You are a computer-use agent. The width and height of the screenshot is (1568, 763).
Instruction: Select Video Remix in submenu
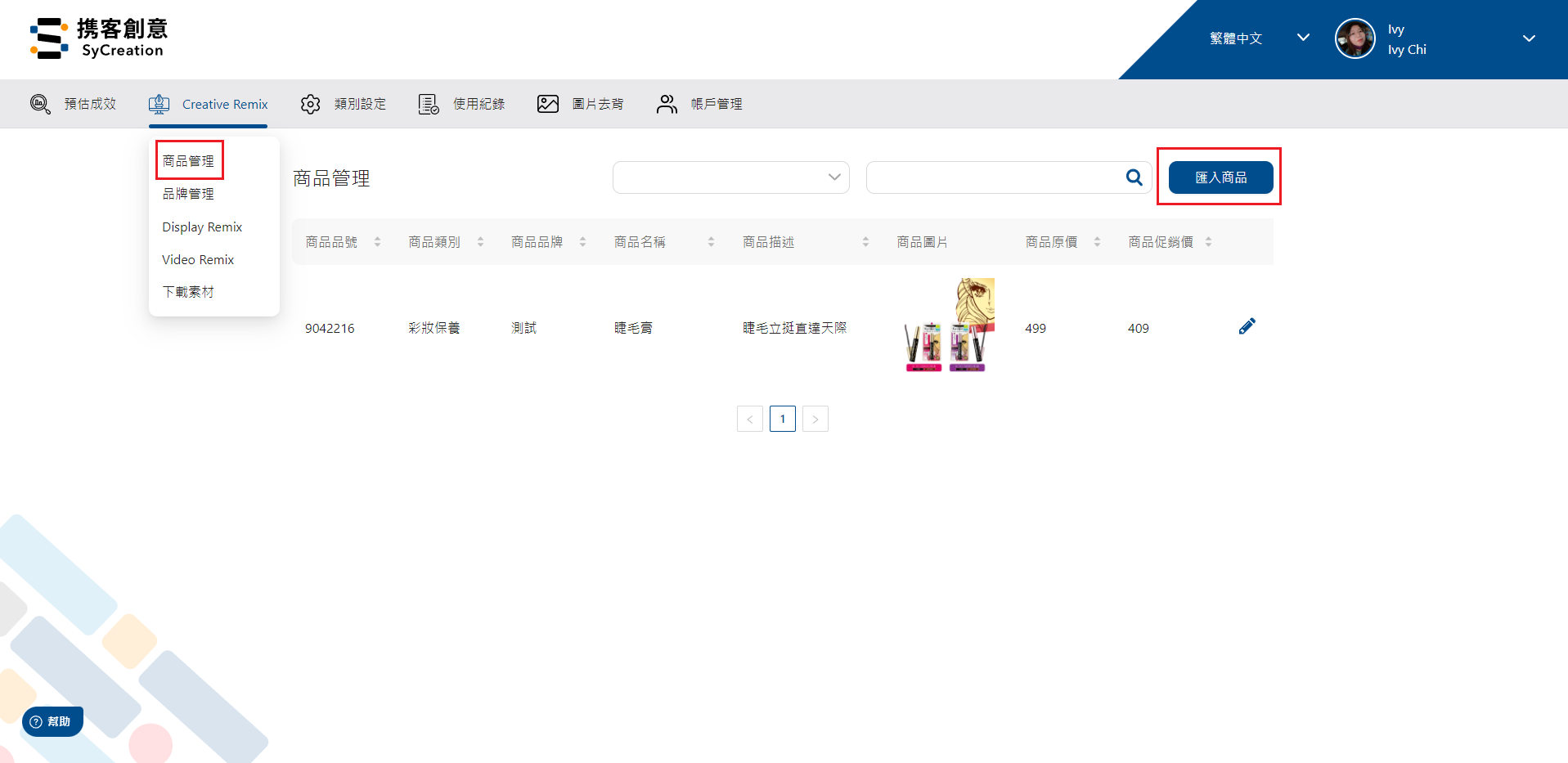[x=198, y=259]
